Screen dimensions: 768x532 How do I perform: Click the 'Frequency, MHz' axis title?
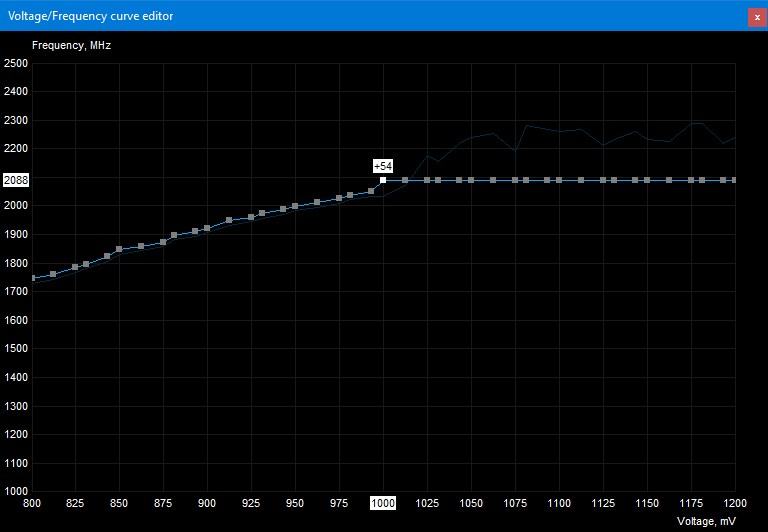tap(72, 46)
